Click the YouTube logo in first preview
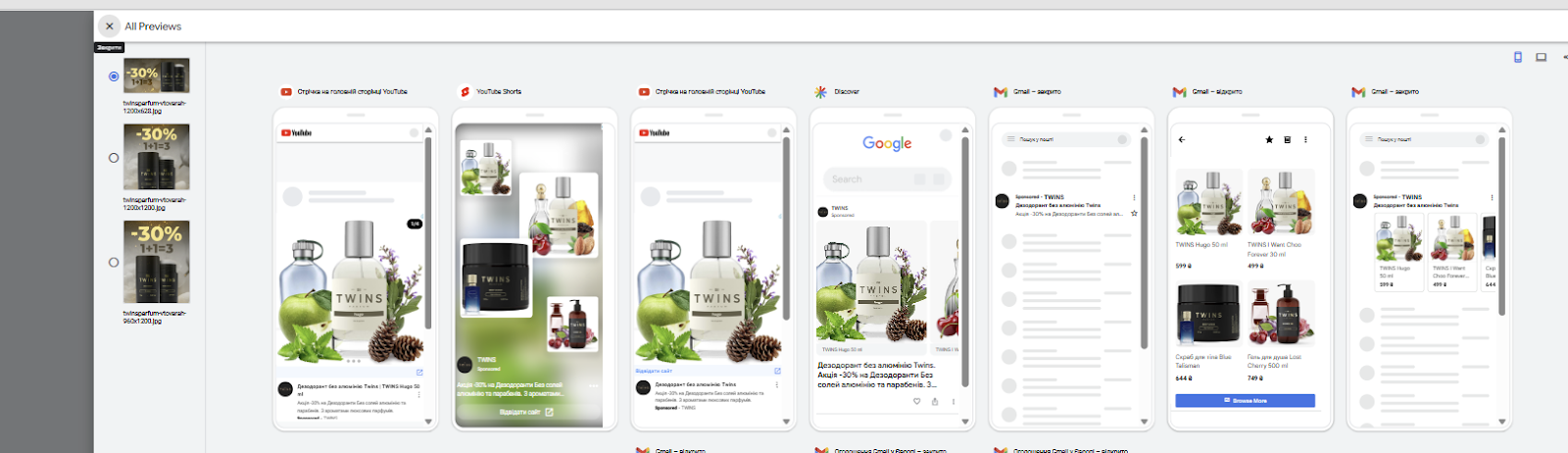 [x=296, y=132]
